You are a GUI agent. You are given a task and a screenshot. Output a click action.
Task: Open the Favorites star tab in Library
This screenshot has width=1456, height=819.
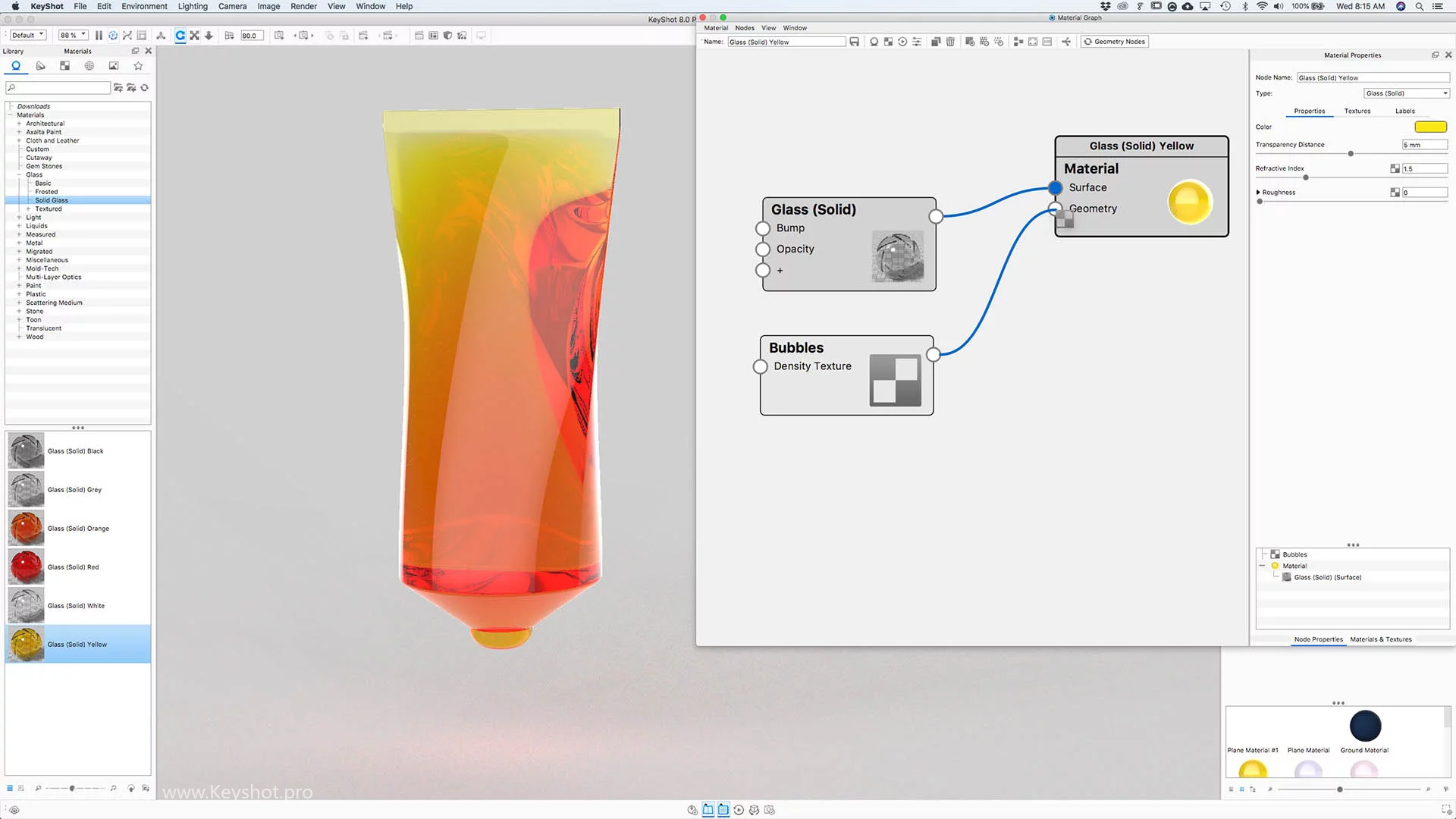pyautogui.click(x=138, y=66)
